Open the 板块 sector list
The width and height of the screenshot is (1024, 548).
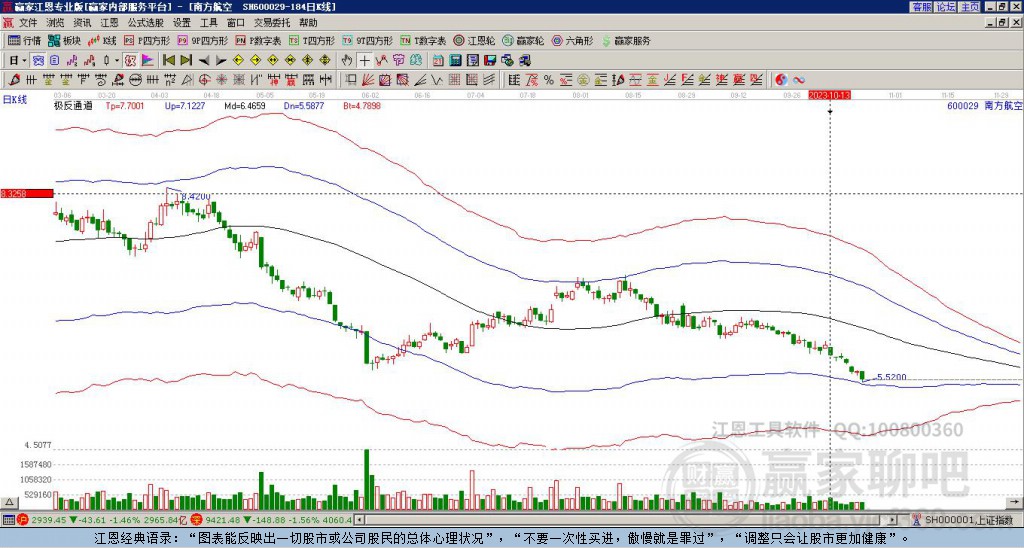tap(64, 40)
